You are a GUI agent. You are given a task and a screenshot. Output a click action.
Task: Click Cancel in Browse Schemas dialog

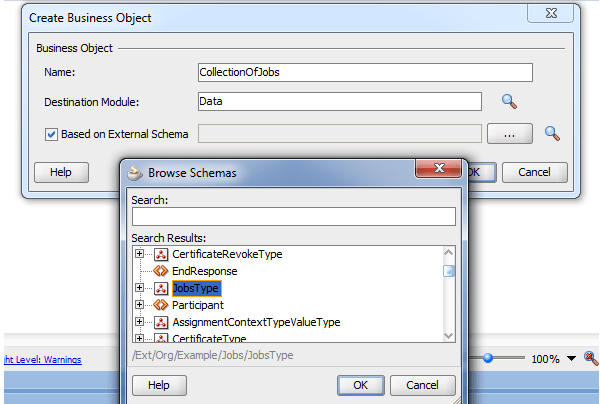[x=422, y=385]
